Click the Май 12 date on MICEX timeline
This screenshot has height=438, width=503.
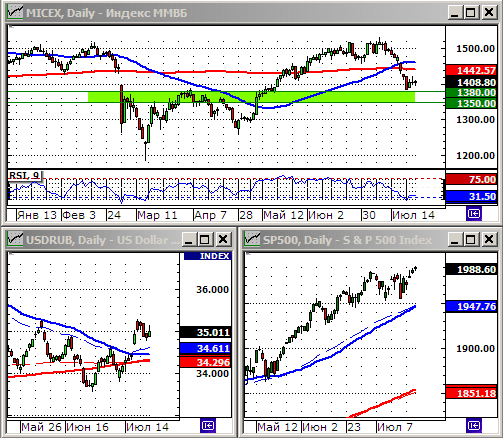[x=283, y=215]
